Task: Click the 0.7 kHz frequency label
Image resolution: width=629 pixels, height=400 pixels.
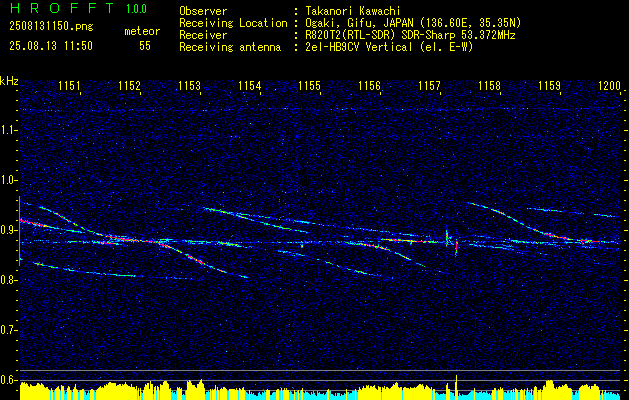Action: tap(7, 331)
